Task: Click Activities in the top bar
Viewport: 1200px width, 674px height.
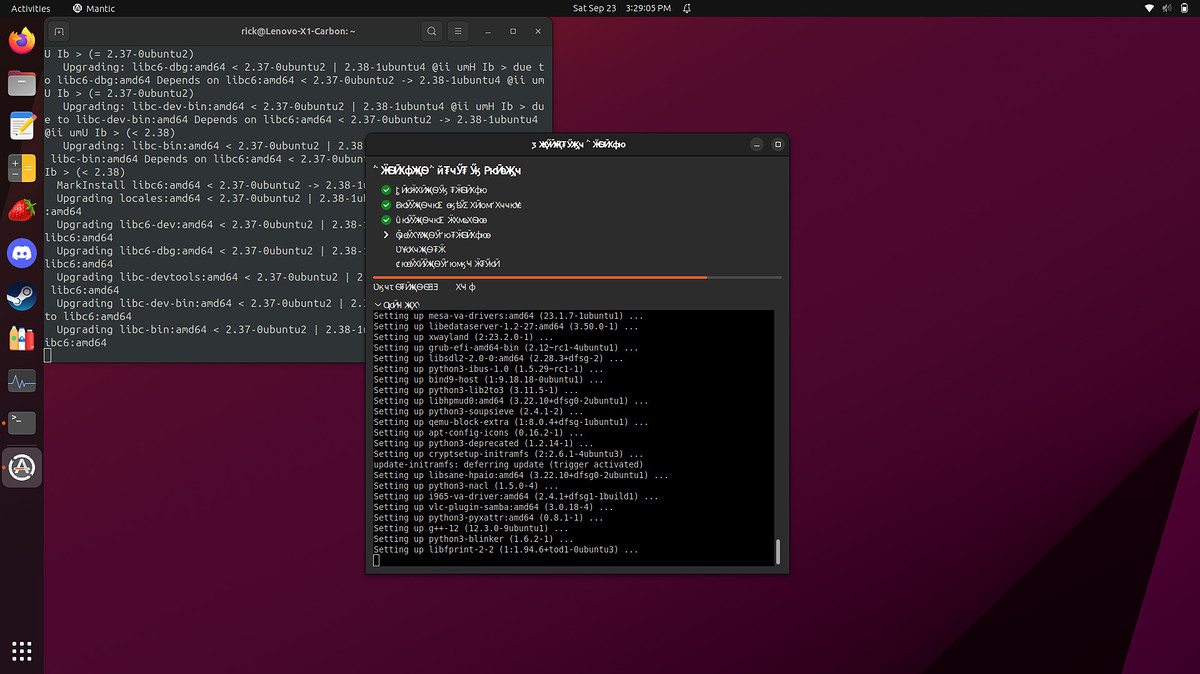Action: tap(30, 8)
